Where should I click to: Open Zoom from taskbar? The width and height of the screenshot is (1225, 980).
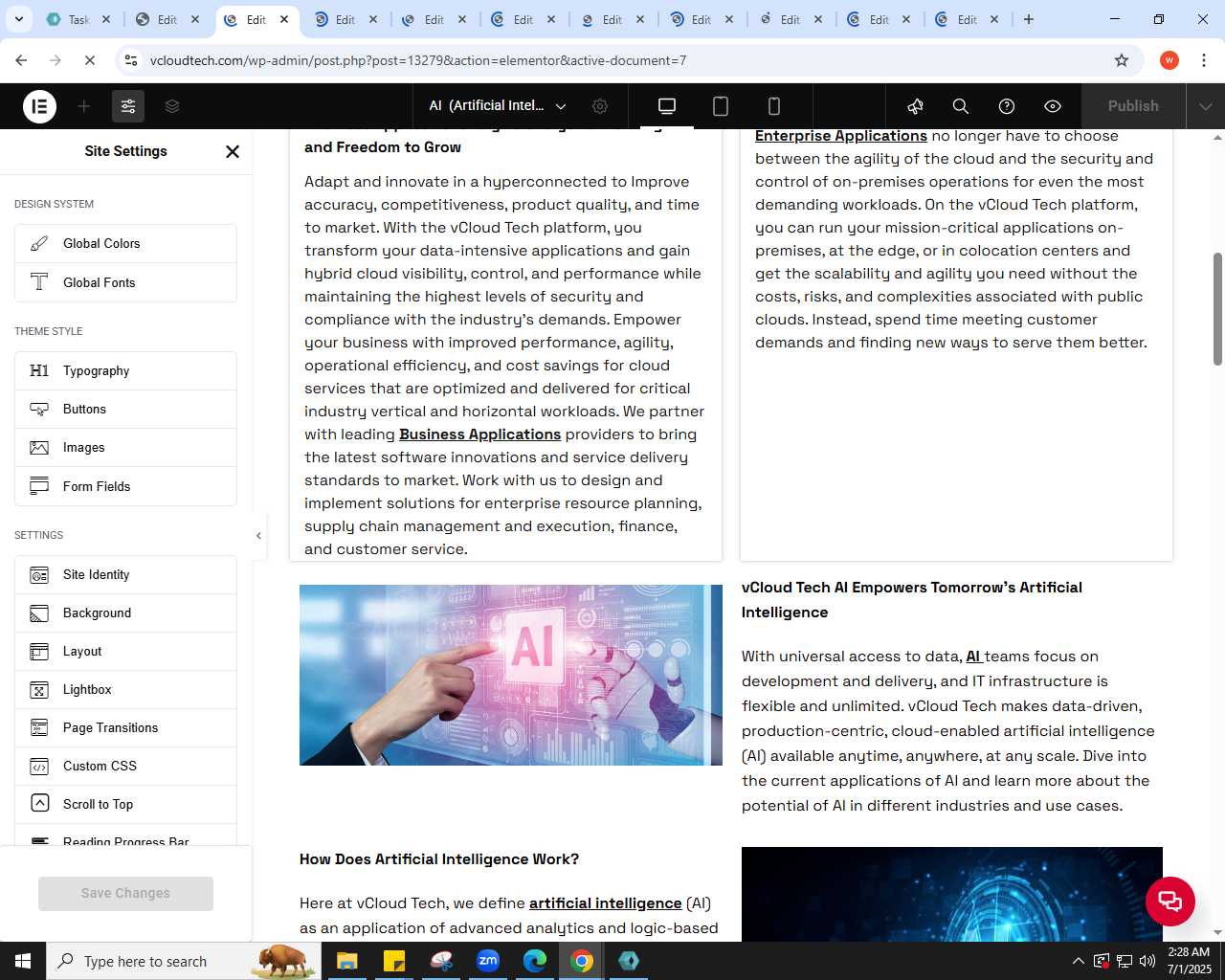[x=488, y=961]
